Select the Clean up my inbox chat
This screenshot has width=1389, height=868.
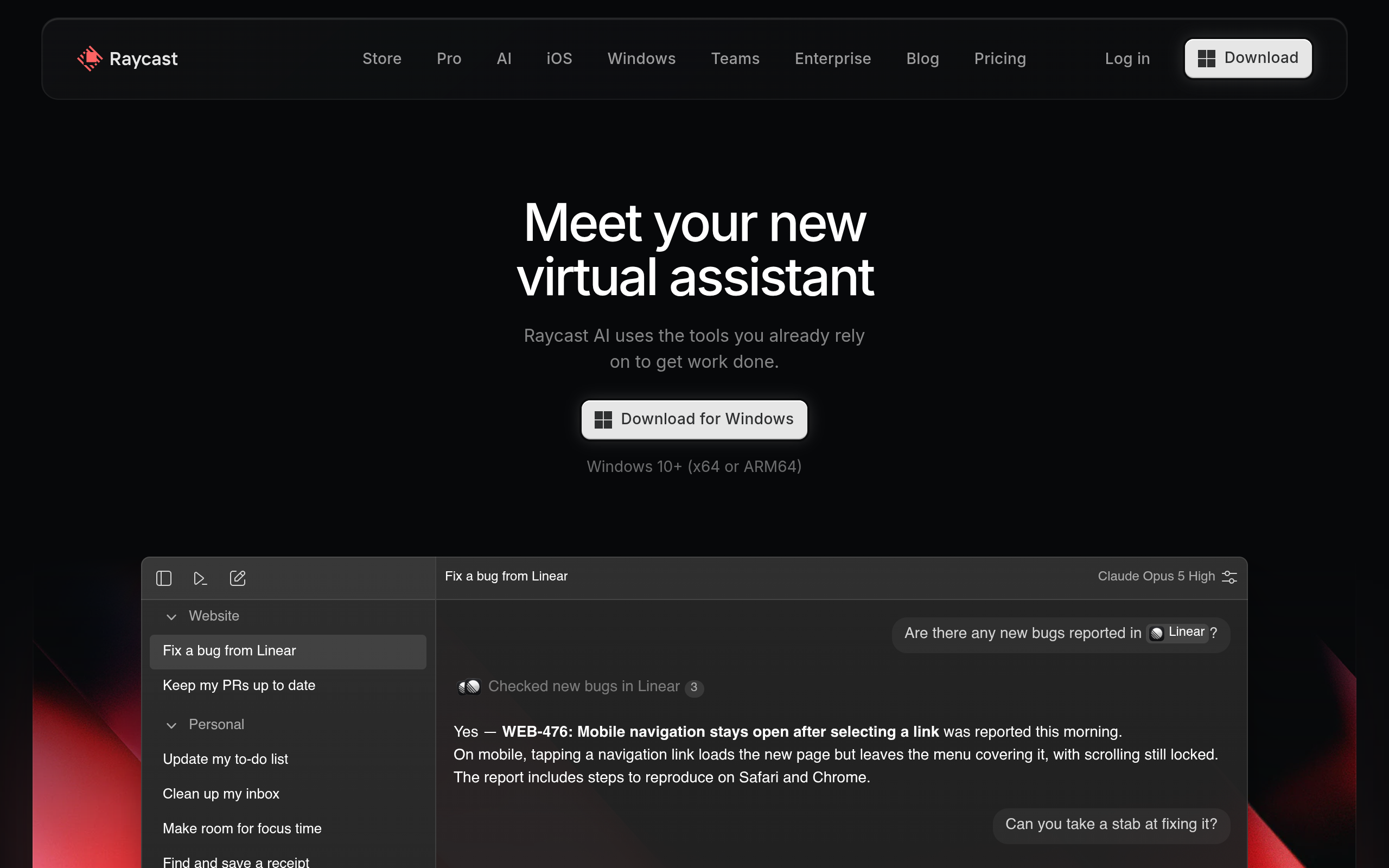[288, 794]
